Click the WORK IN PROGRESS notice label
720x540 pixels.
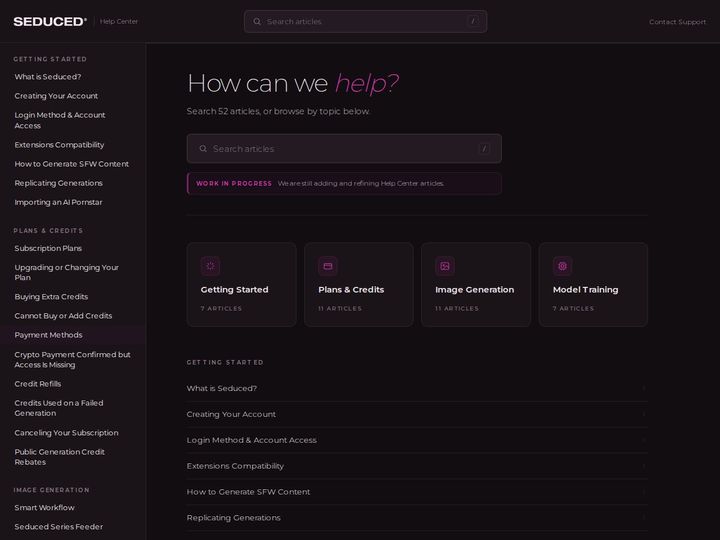[234, 184]
